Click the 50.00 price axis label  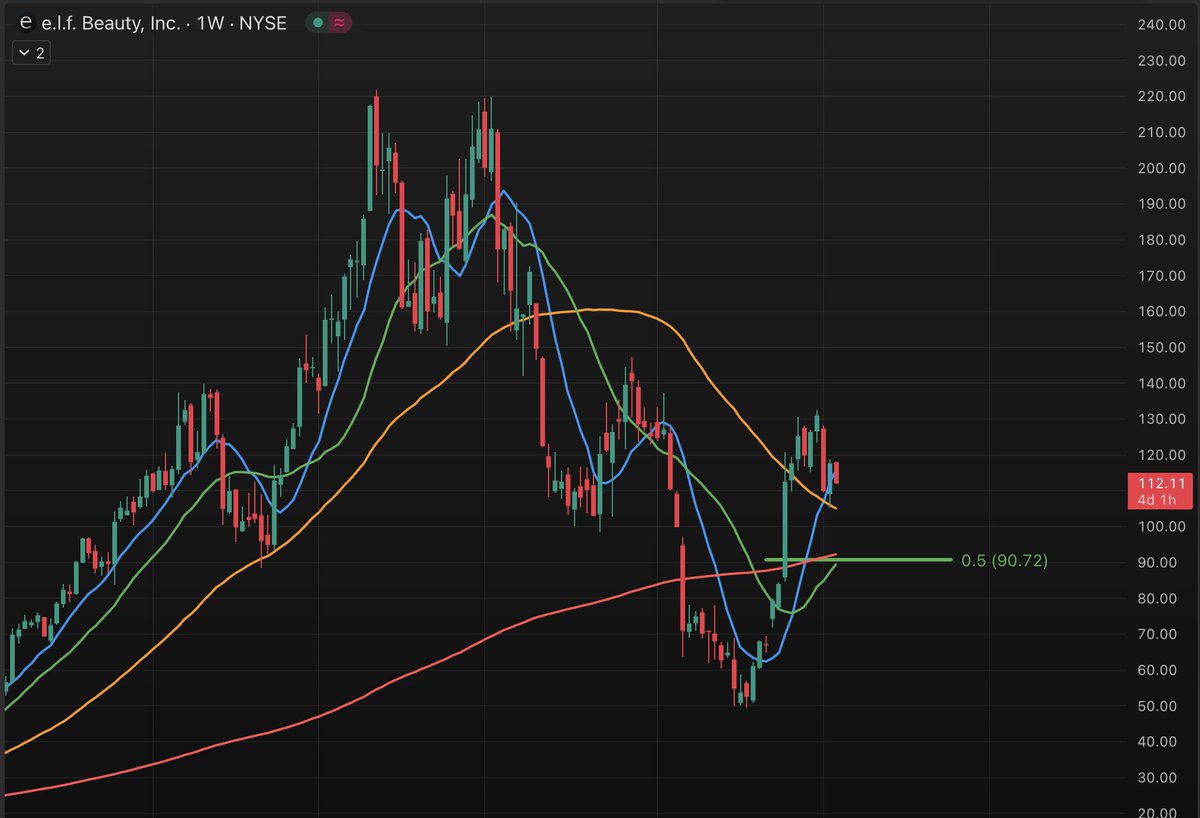(1157, 706)
